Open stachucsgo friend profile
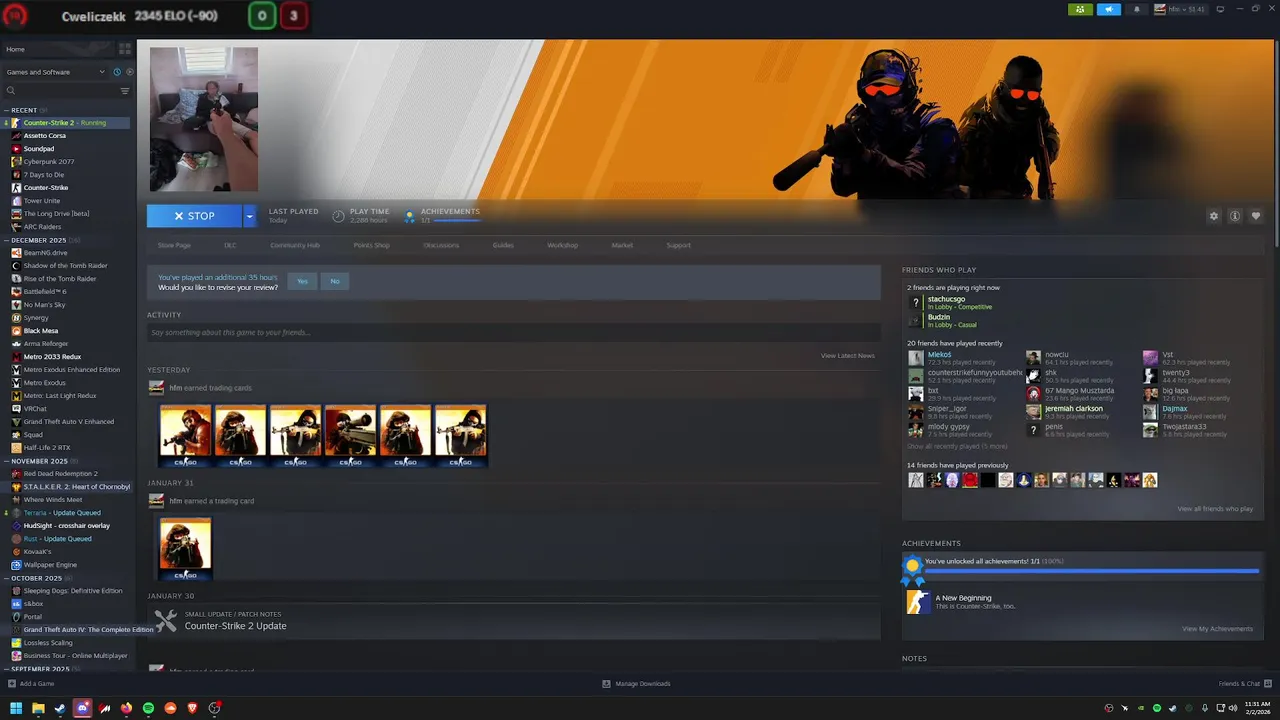1280x720 pixels. [946, 299]
